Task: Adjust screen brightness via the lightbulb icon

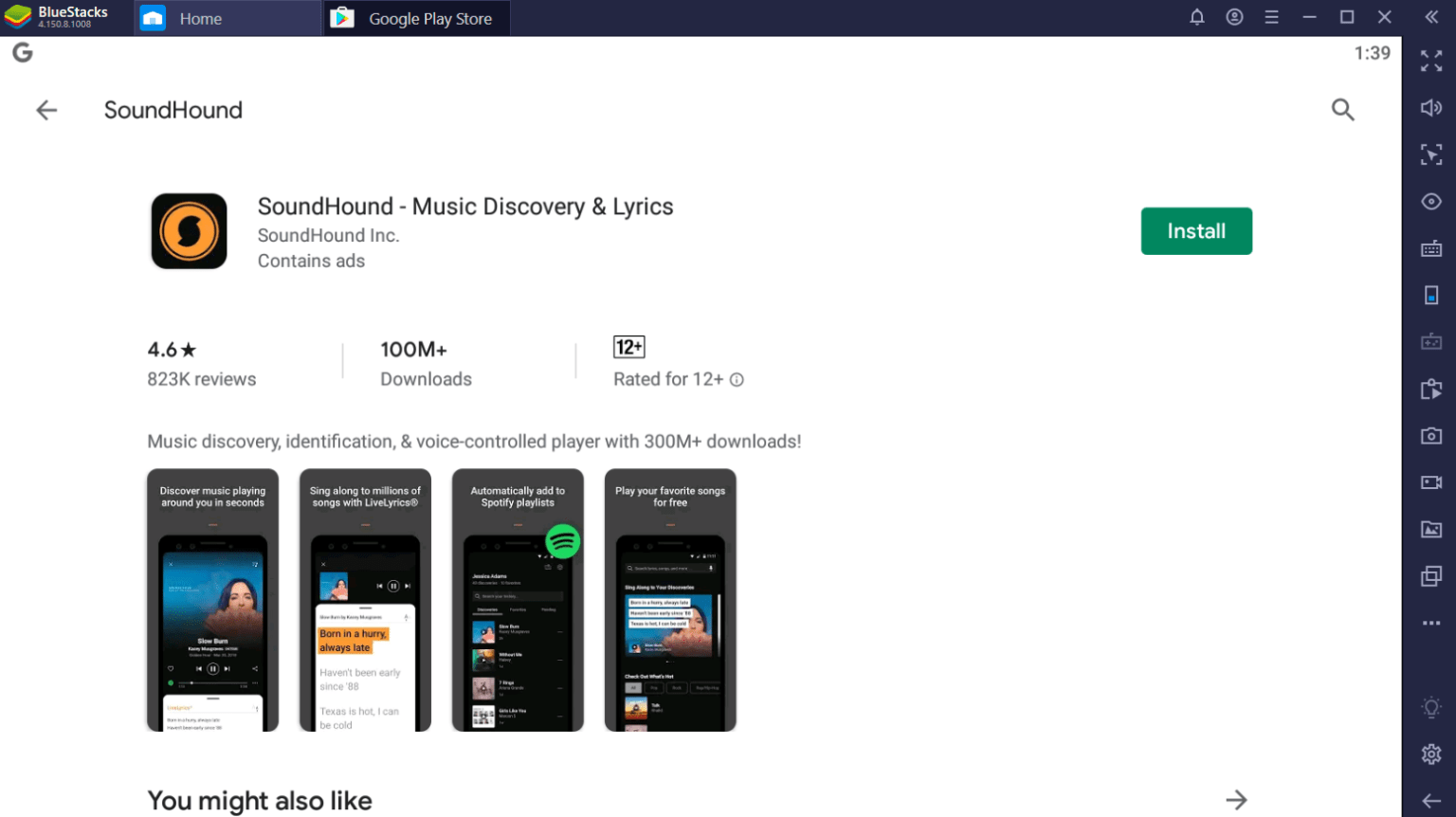Action: coord(1431,706)
